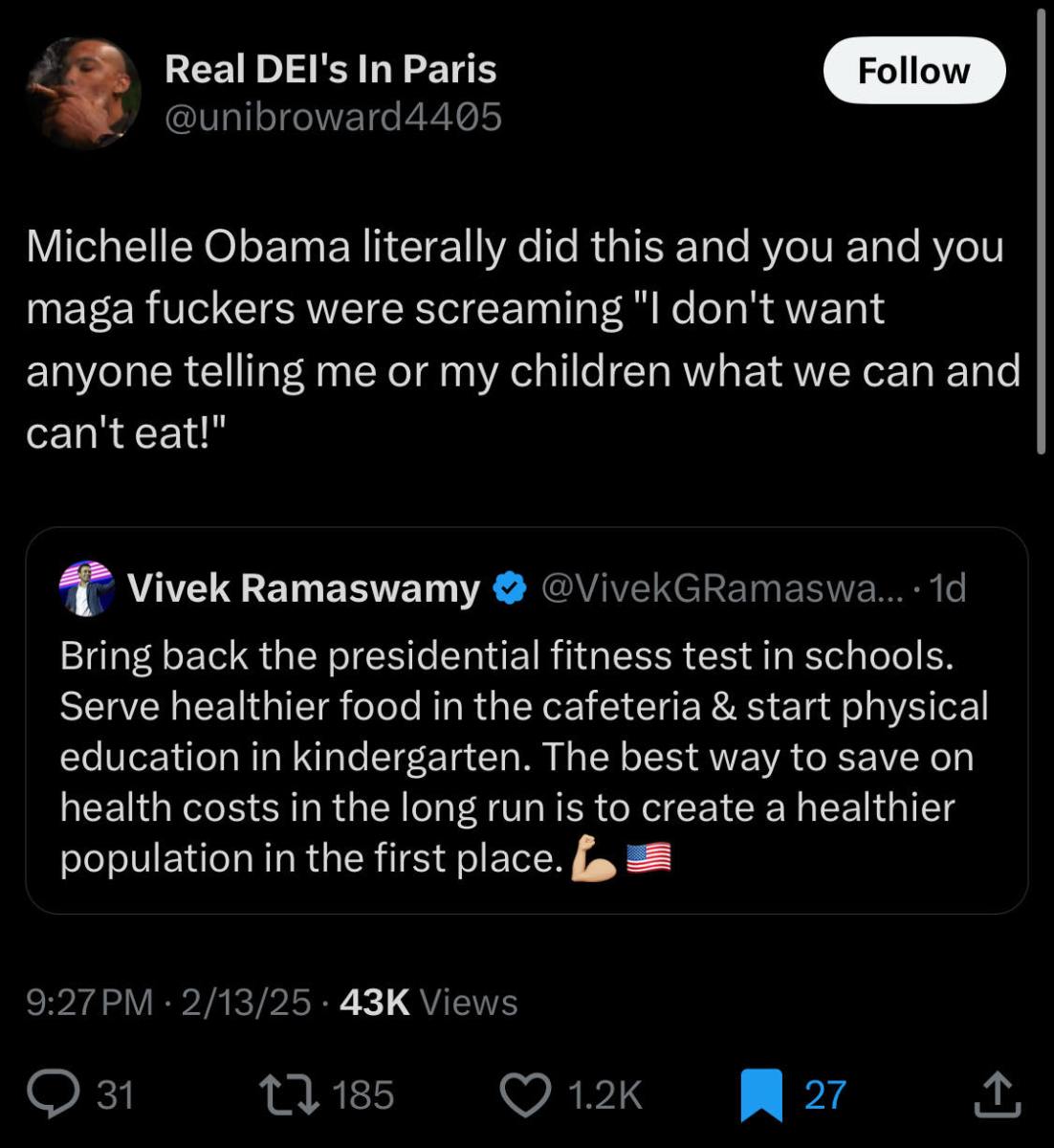The width and height of the screenshot is (1054, 1148).
Task: Click the 185 reposts count
Action: [x=364, y=1096]
